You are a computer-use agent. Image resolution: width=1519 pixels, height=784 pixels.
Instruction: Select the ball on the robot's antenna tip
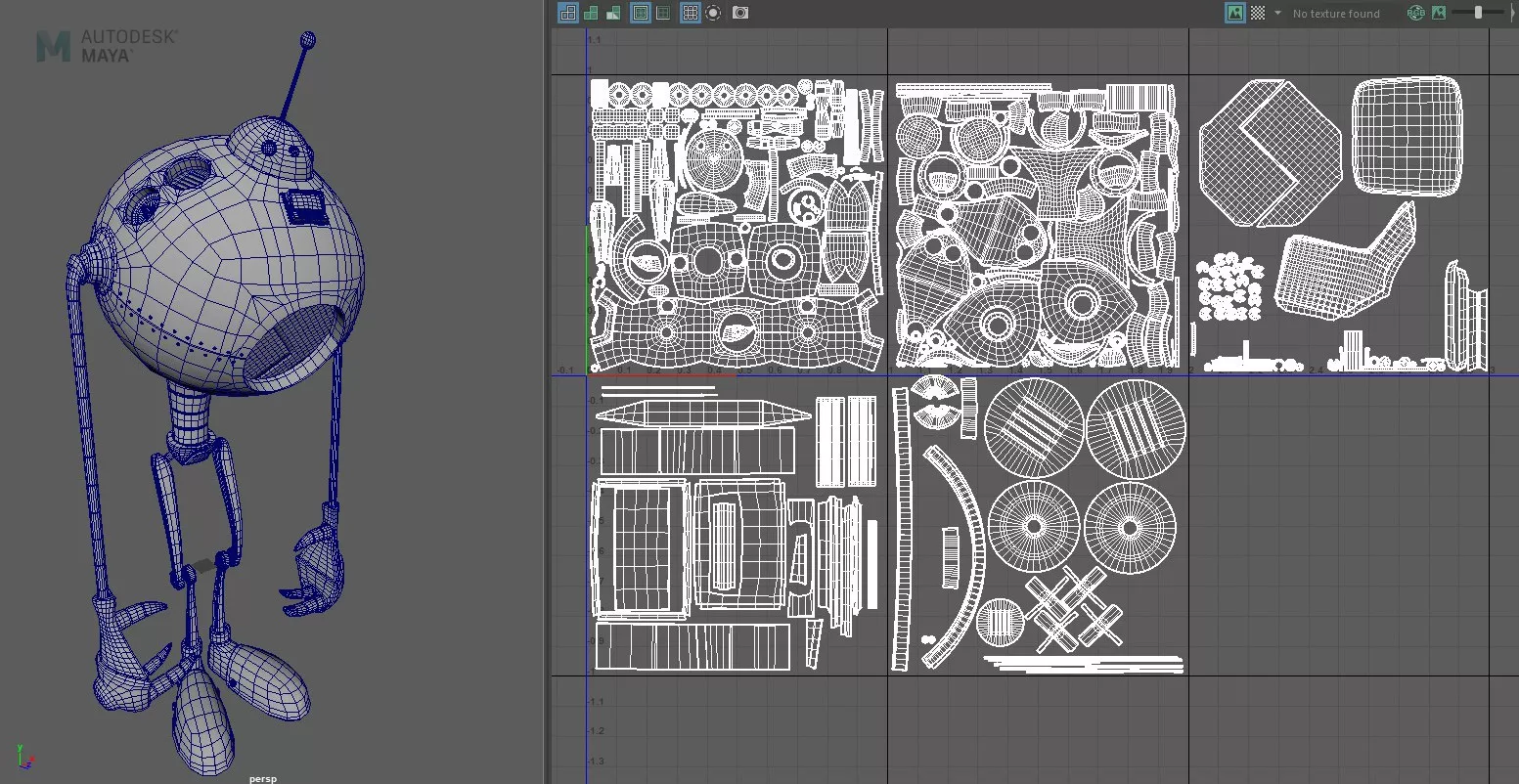[x=307, y=40]
